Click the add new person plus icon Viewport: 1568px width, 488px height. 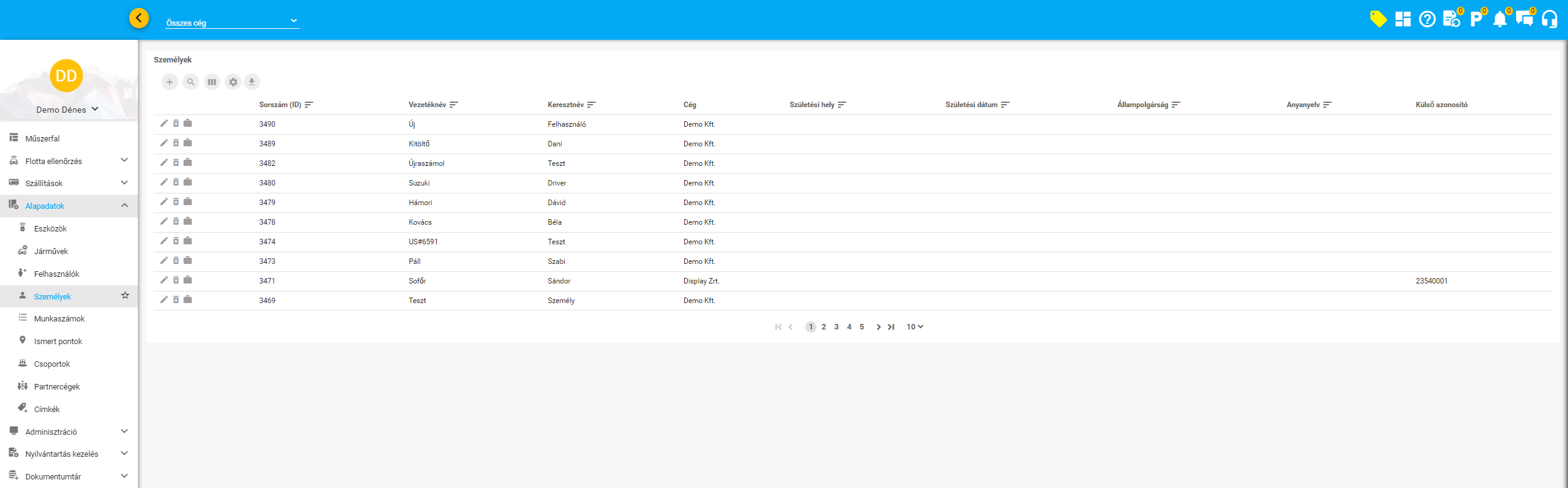[170, 82]
